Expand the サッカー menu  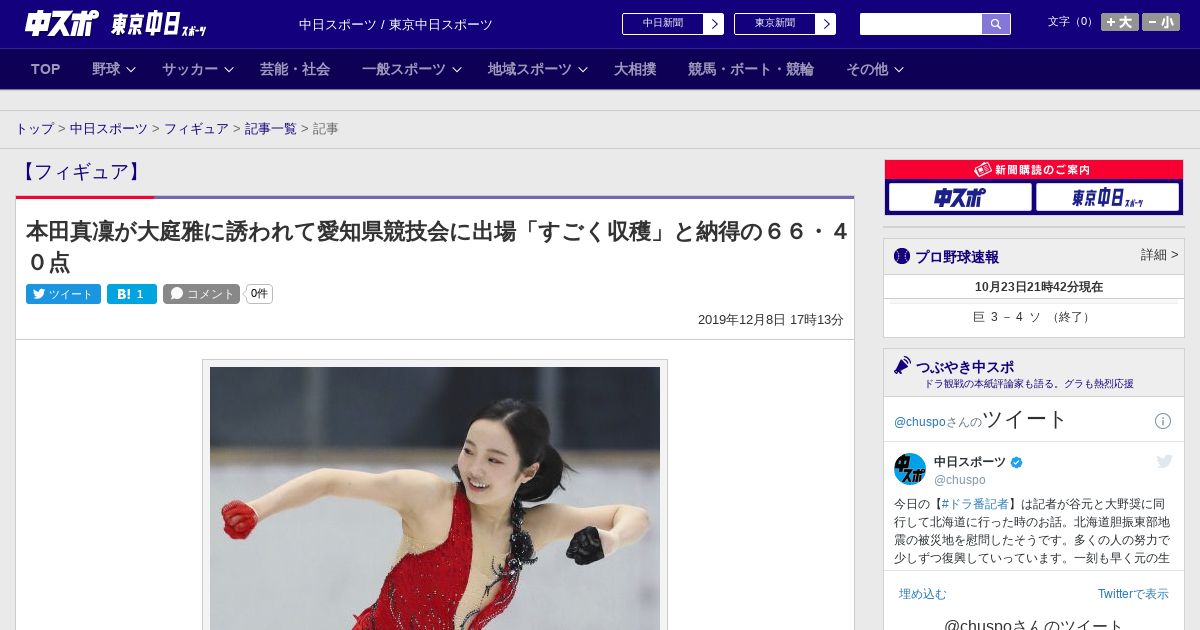[197, 69]
